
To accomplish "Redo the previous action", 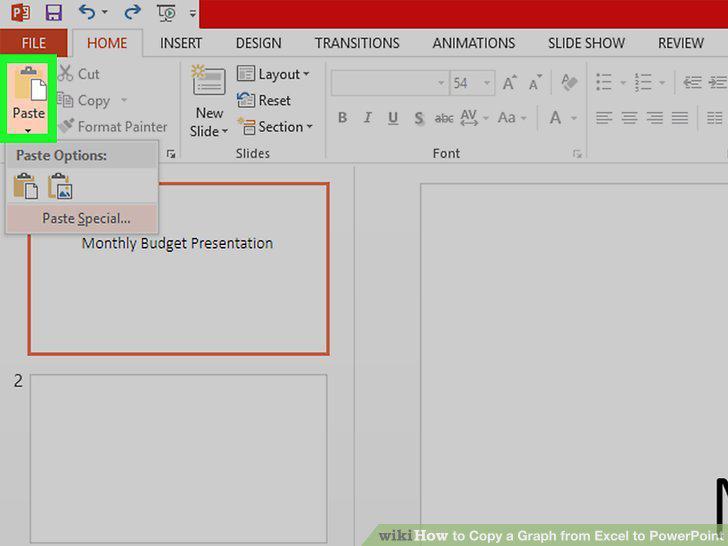I will (x=133, y=12).
